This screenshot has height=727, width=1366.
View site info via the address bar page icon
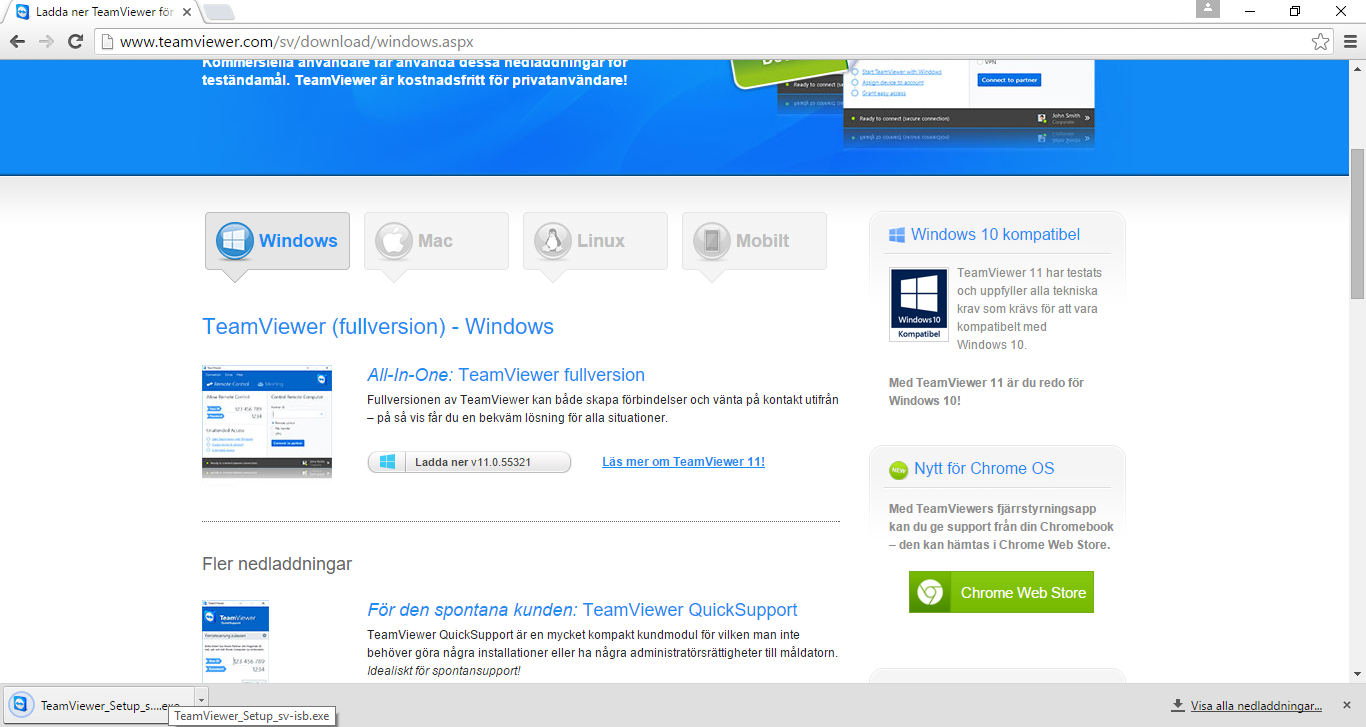click(107, 41)
